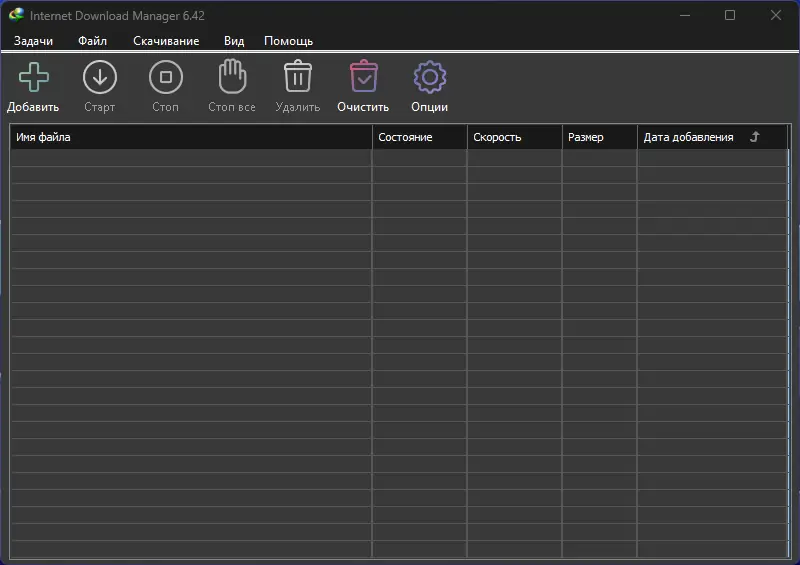800x565 pixels.
Task: Sort by Дата добавления column header
Action: (x=713, y=137)
